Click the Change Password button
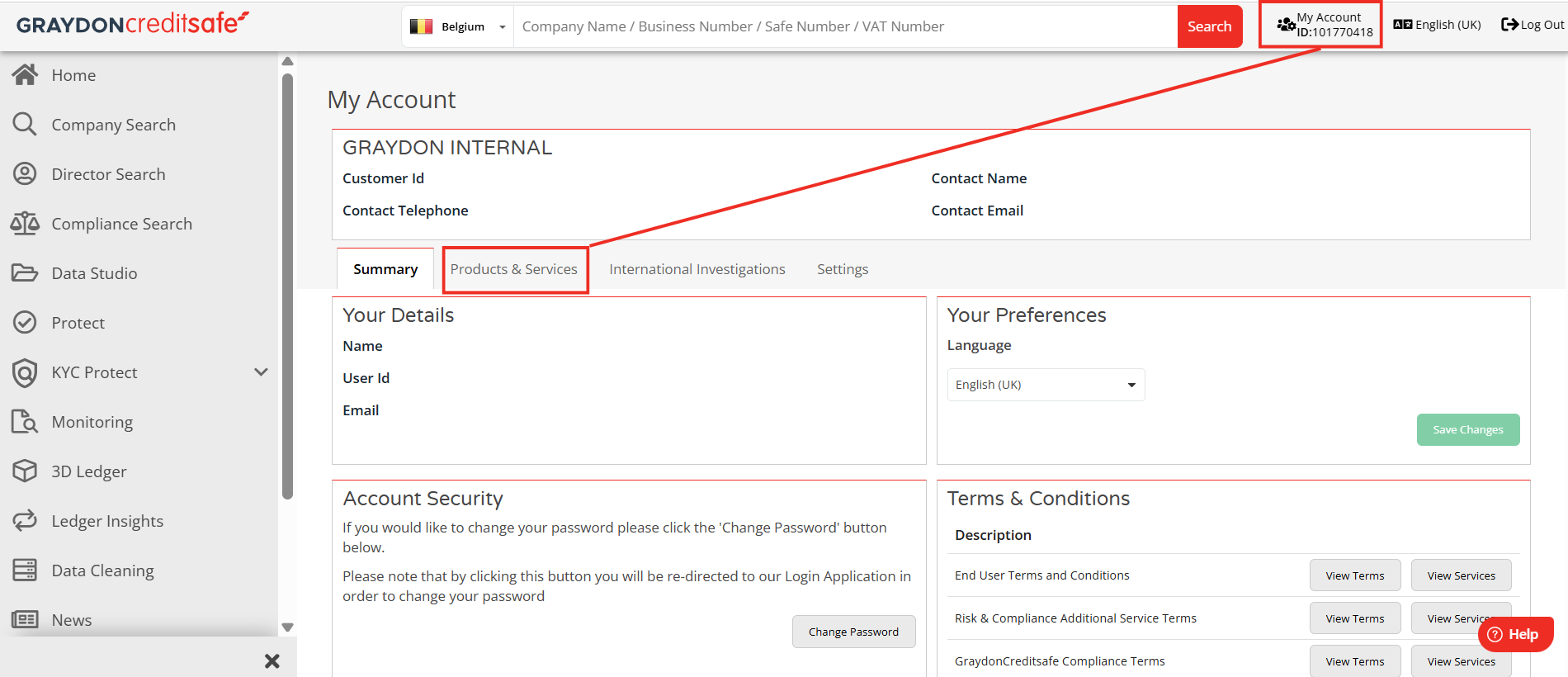 (853, 632)
